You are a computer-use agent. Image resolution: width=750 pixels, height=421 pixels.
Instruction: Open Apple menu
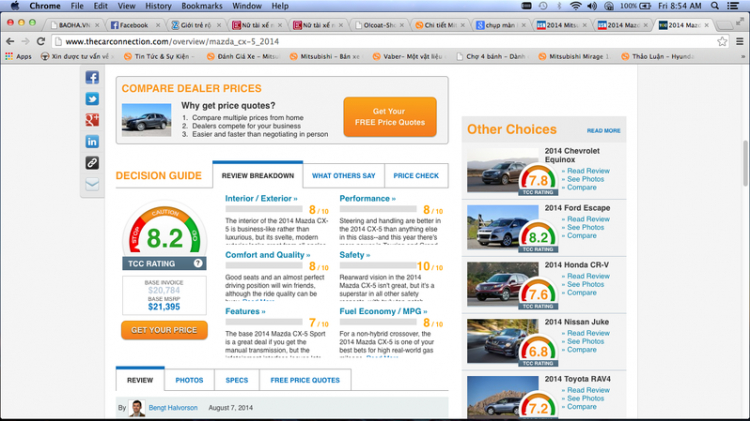click(x=15, y=6)
